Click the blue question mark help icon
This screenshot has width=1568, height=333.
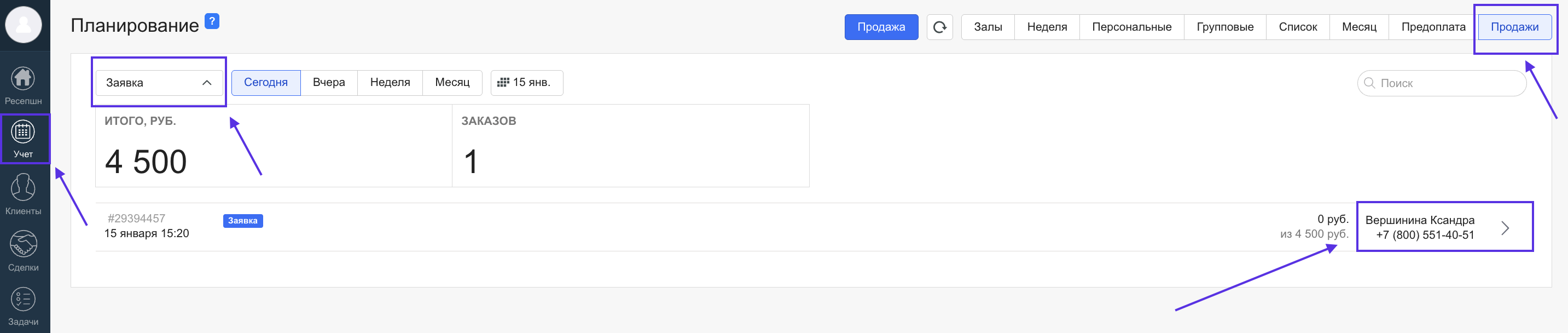pos(212,21)
